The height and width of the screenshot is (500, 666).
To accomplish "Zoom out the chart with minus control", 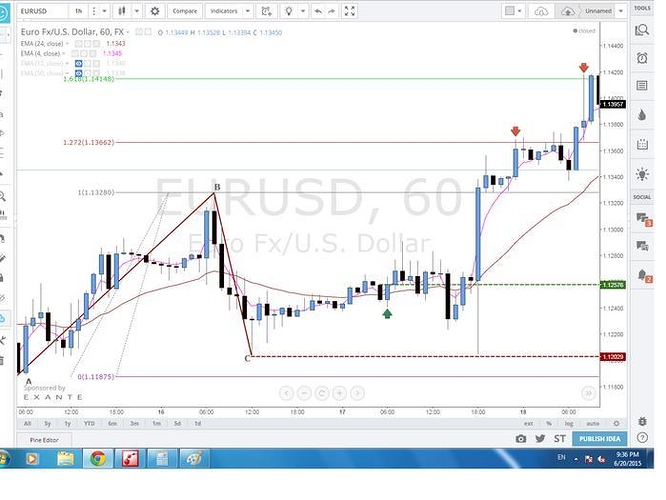I will (304, 393).
